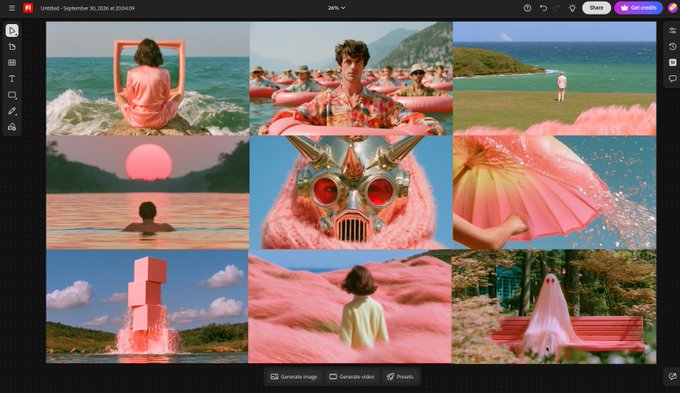Open the hamburger main menu

(12, 8)
